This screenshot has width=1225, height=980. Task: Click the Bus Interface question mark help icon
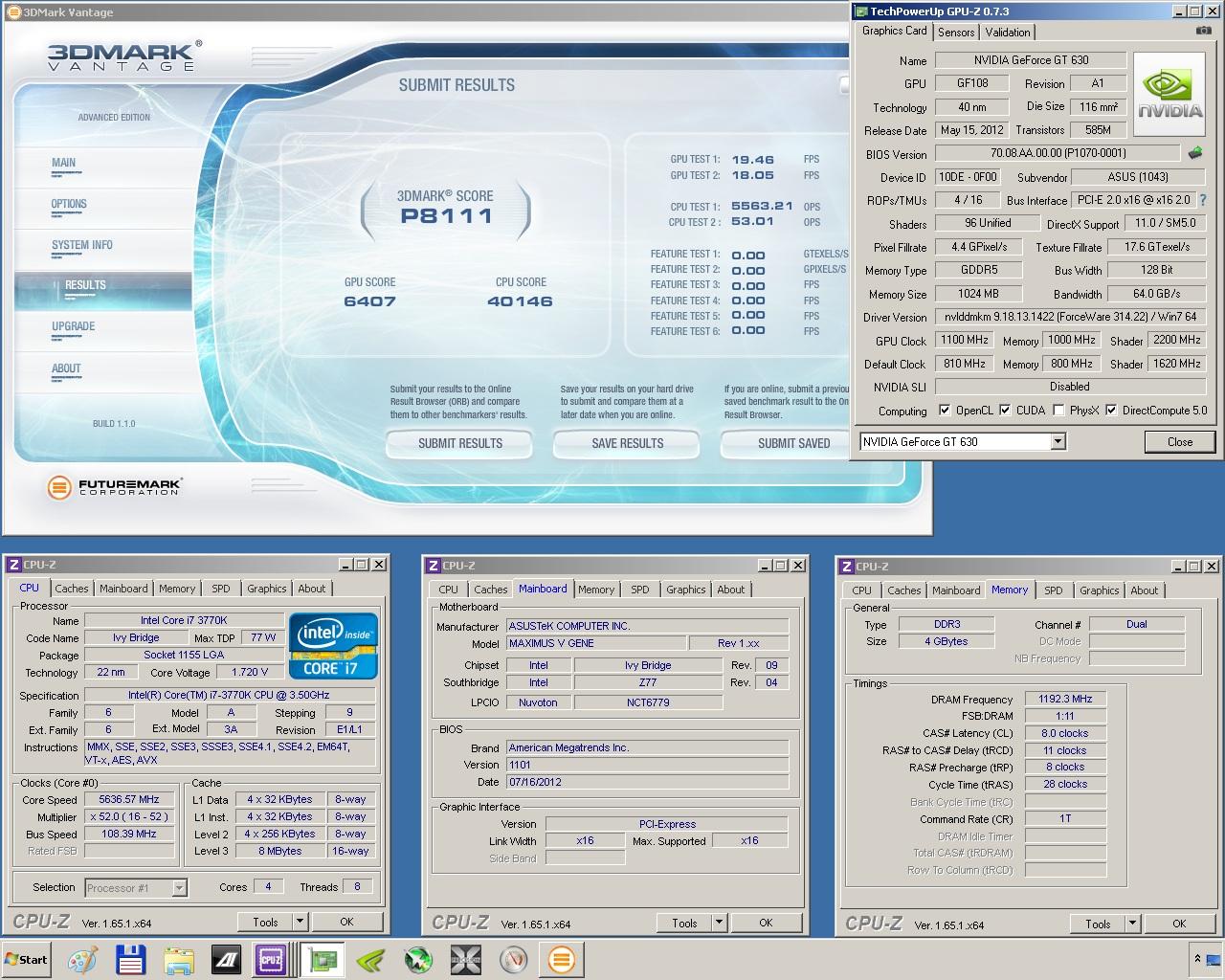[x=1203, y=200]
